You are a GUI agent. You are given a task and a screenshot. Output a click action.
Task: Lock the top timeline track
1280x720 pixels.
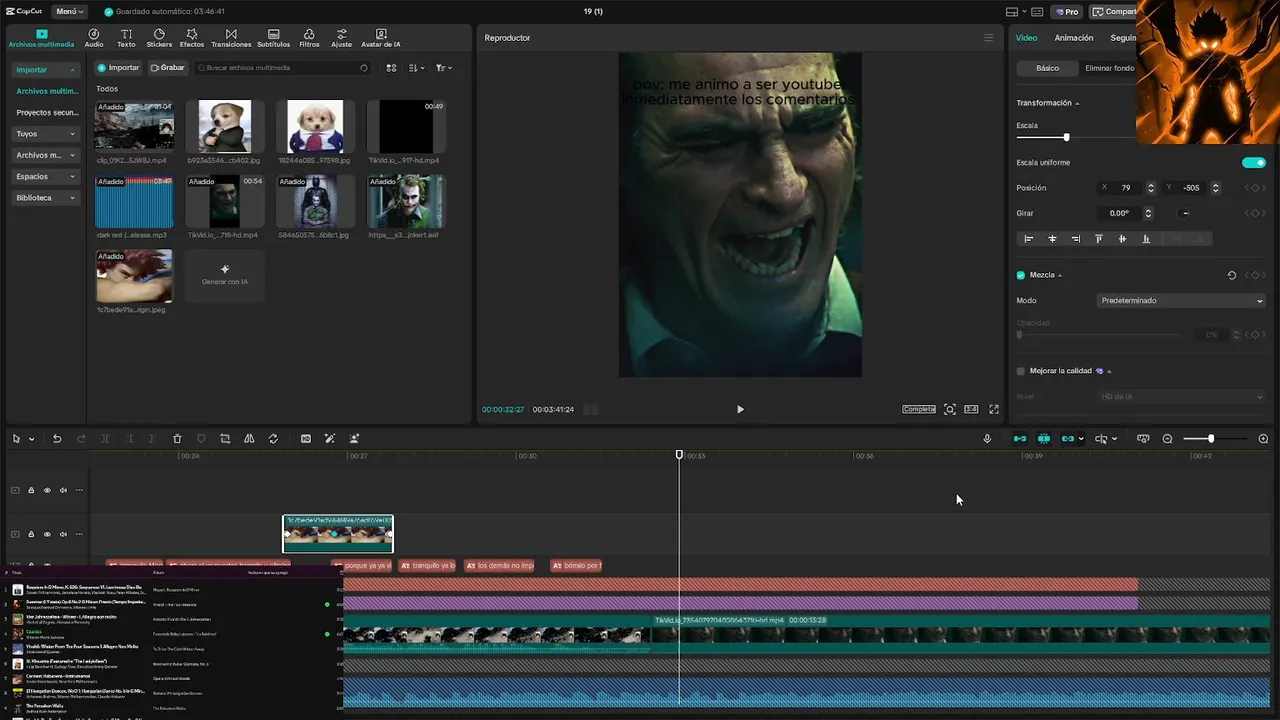coord(30,490)
